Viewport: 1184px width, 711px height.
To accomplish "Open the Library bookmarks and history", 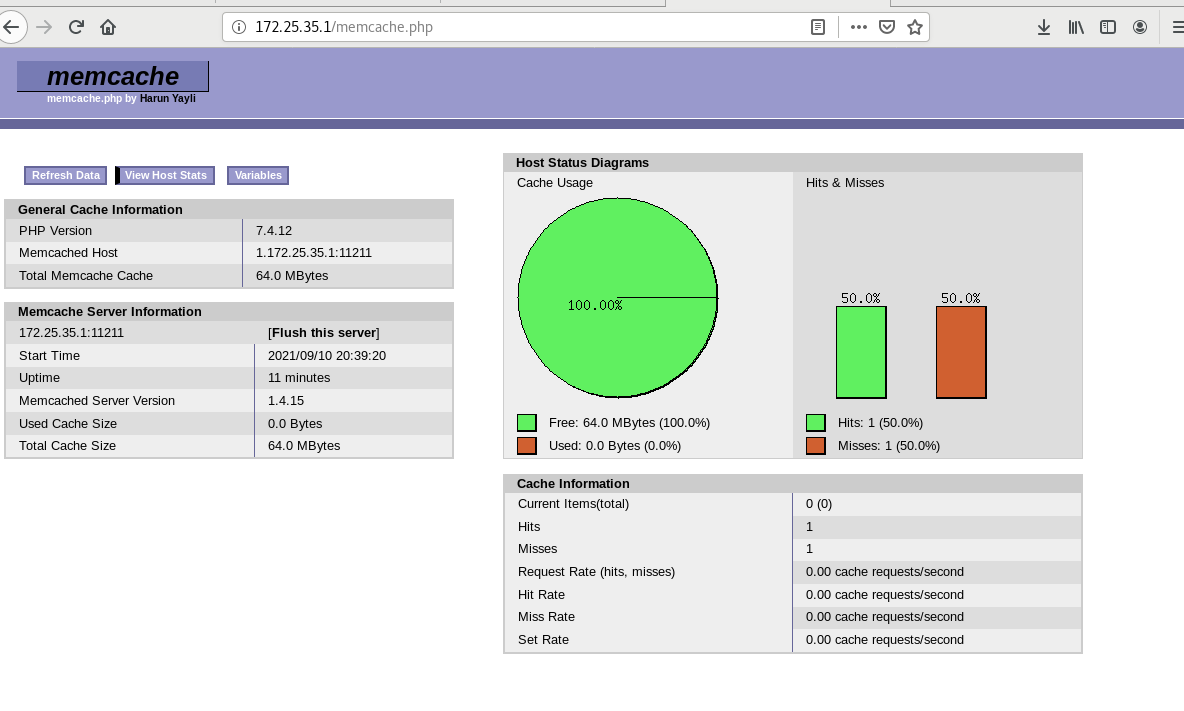I will pyautogui.click(x=1076, y=27).
